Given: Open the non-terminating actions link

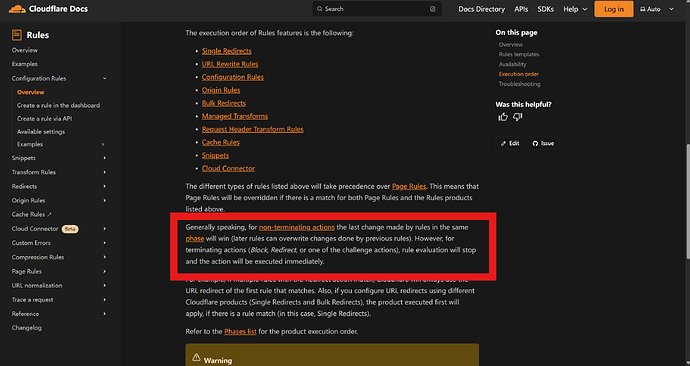Looking at the screenshot, I should pos(297,227).
